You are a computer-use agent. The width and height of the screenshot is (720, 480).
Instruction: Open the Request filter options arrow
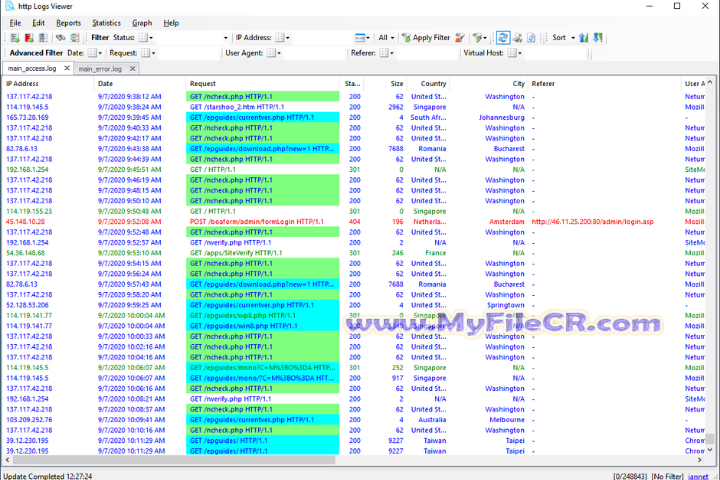click(x=153, y=53)
